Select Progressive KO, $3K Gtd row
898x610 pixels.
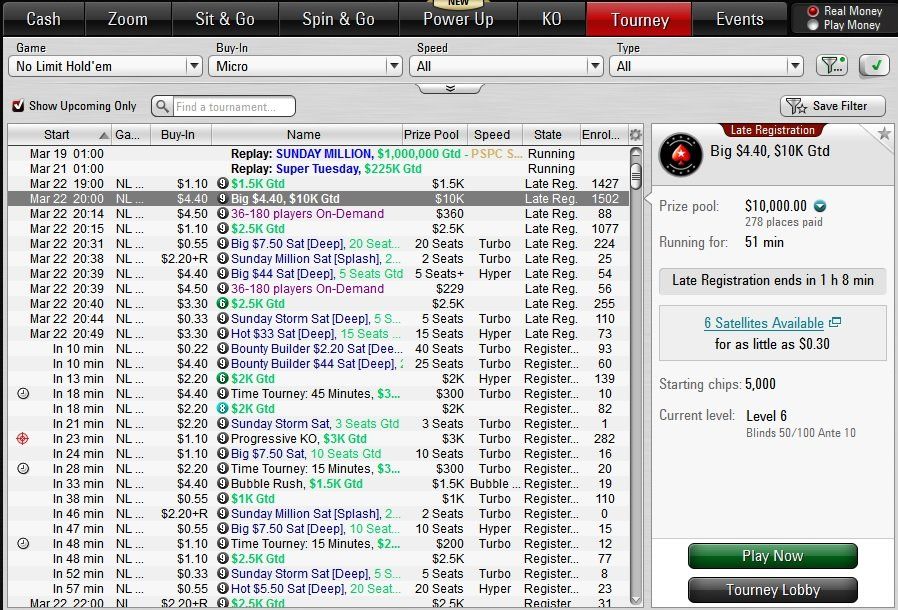pyautogui.click(x=318, y=439)
